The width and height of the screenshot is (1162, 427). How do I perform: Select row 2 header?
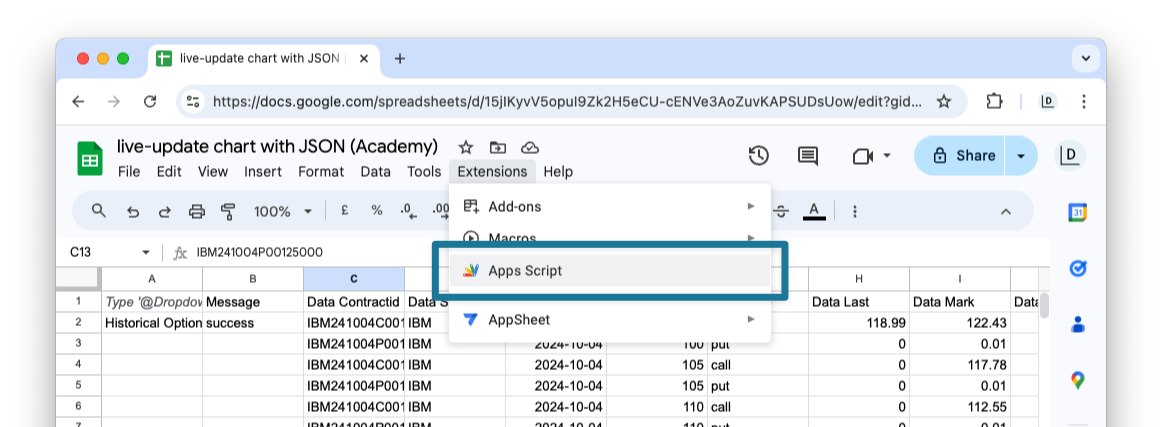[79, 322]
